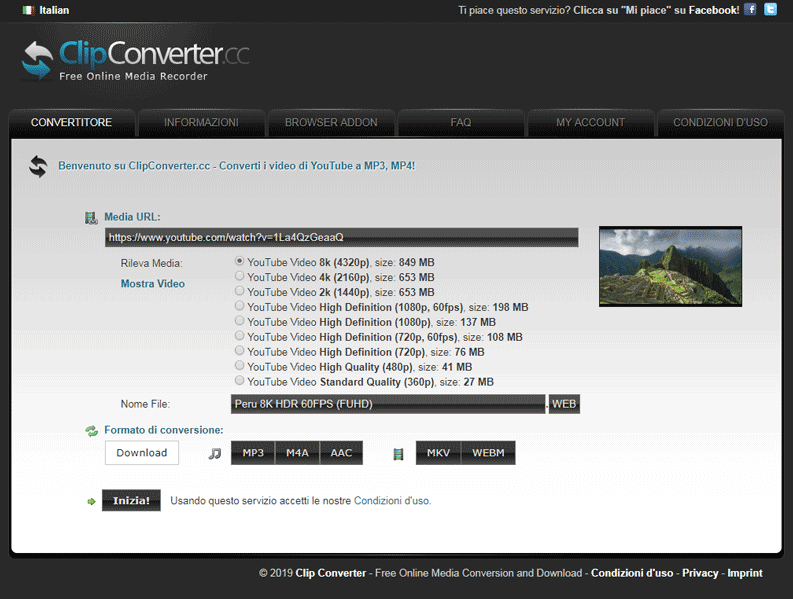Choose AAC conversion format
The image size is (793, 599).
pos(341,453)
